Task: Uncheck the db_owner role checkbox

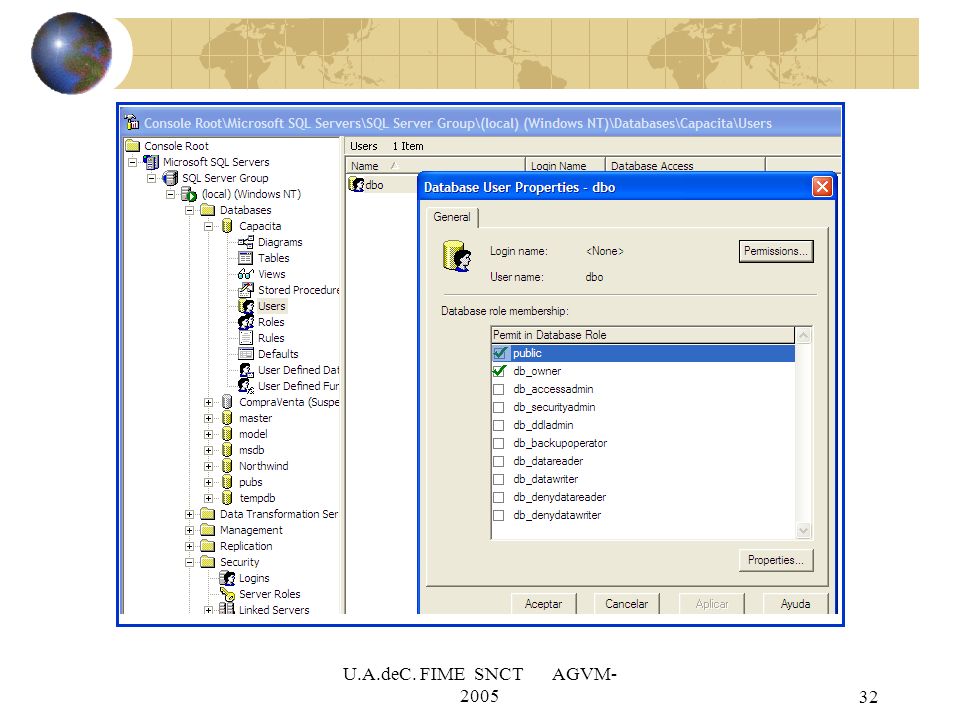Action: [499, 371]
